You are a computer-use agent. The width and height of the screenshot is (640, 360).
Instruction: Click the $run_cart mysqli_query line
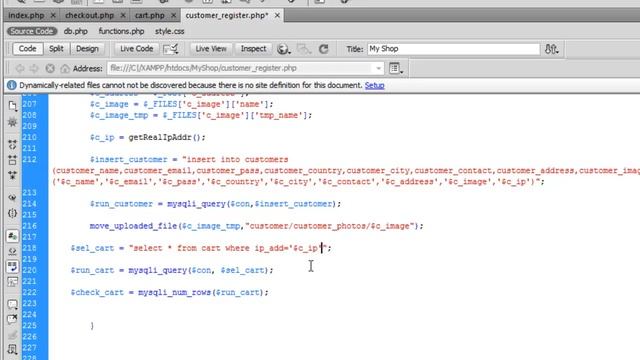coord(172,270)
